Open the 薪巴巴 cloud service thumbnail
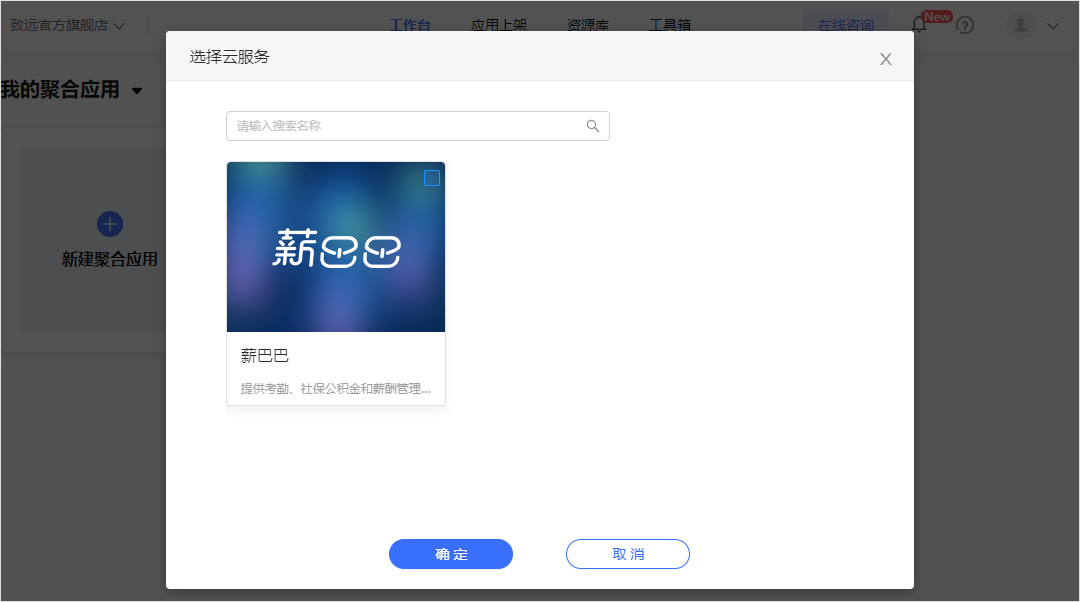This screenshot has width=1080, height=602. pyautogui.click(x=336, y=247)
